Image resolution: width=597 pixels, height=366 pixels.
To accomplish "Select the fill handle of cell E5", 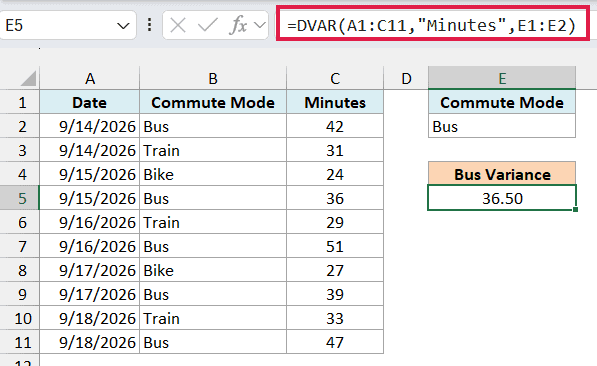I will click(x=575, y=209).
